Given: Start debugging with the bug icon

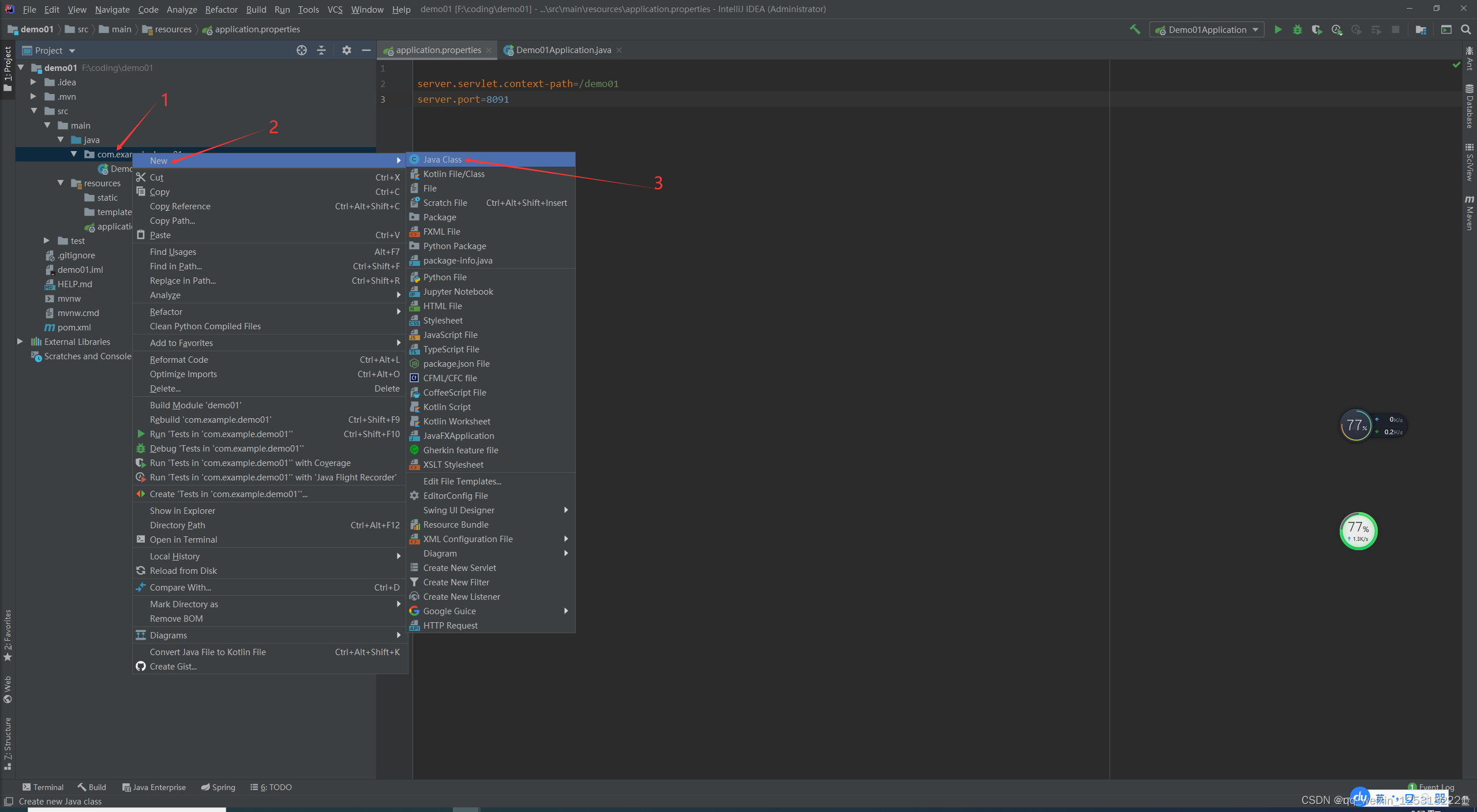Looking at the screenshot, I should point(1298,29).
